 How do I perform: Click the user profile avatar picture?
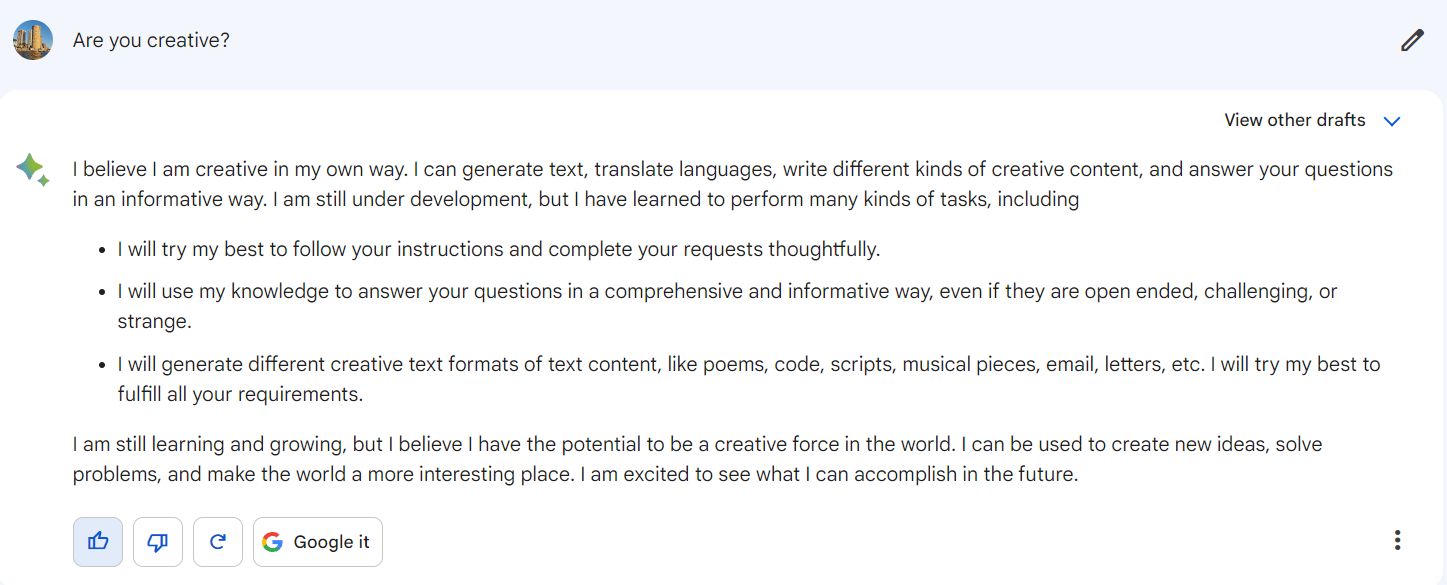pyautogui.click(x=33, y=40)
